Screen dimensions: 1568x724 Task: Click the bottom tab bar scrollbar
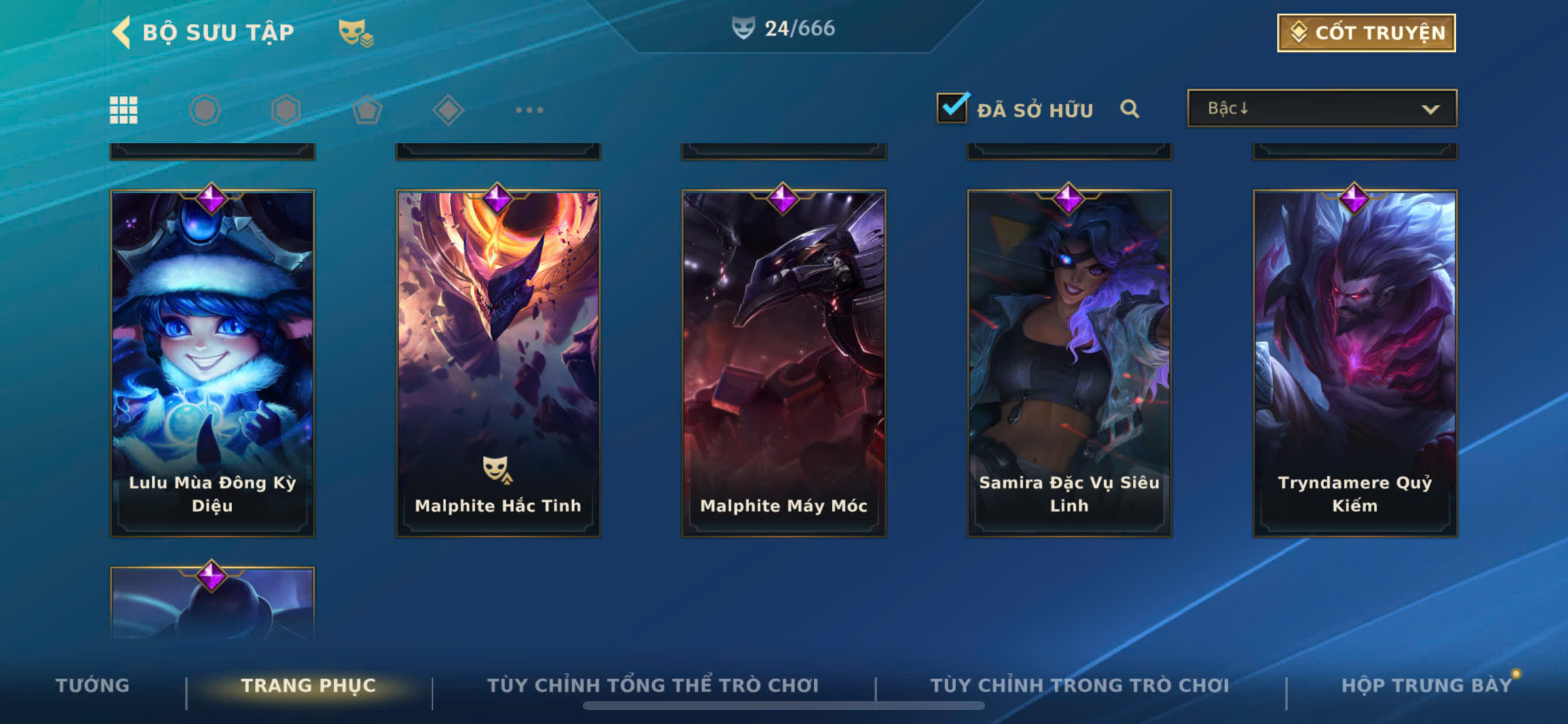(x=783, y=706)
